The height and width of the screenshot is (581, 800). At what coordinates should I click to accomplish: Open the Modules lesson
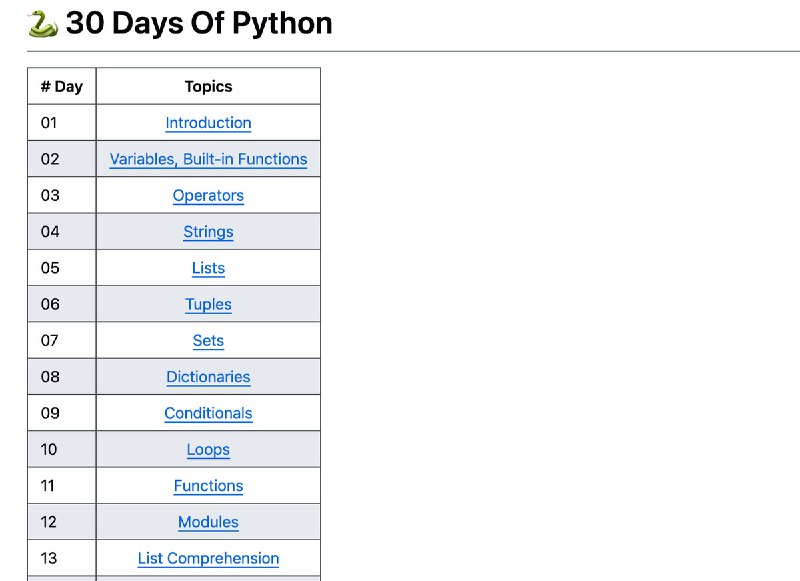pos(208,522)
